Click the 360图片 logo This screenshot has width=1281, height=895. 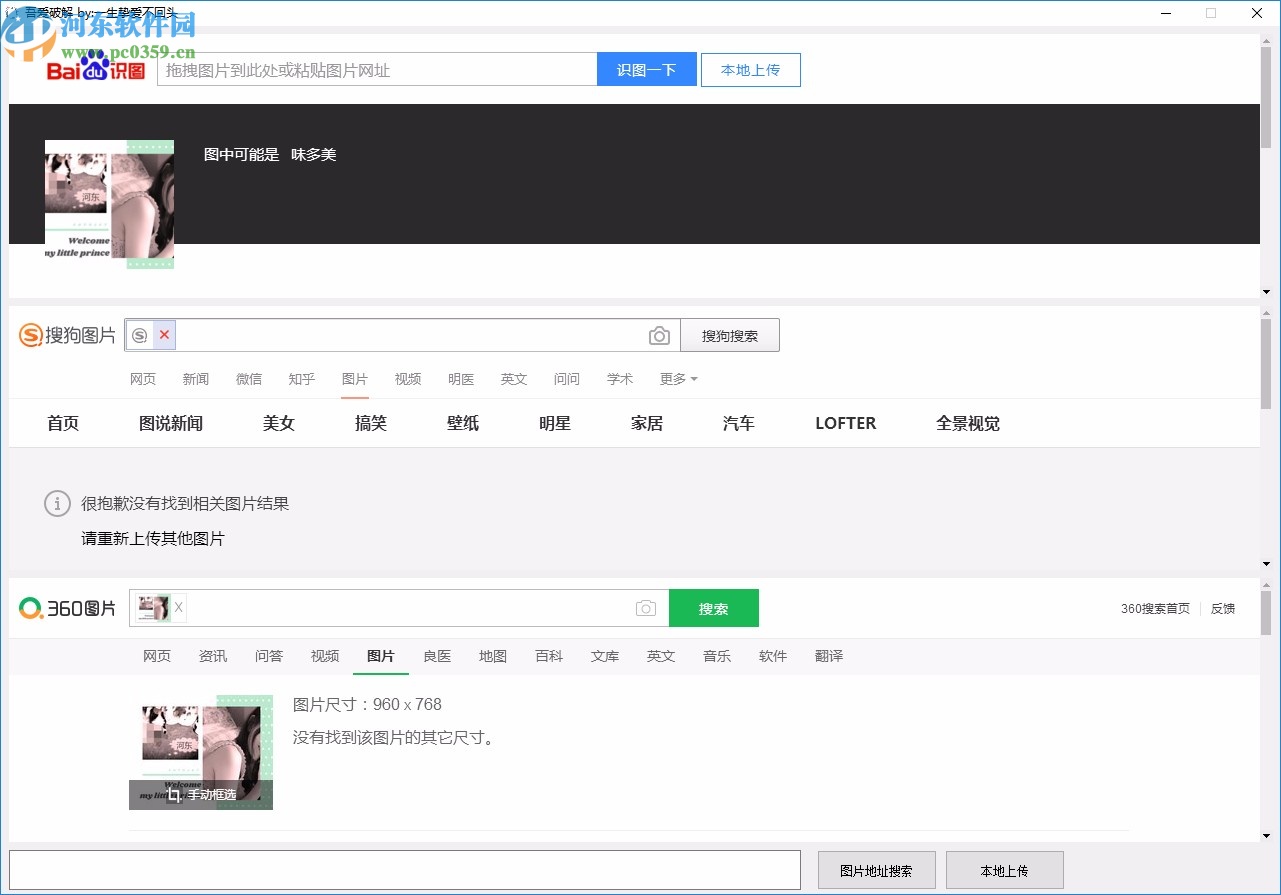pyautogui.click(x=66, y=607)
